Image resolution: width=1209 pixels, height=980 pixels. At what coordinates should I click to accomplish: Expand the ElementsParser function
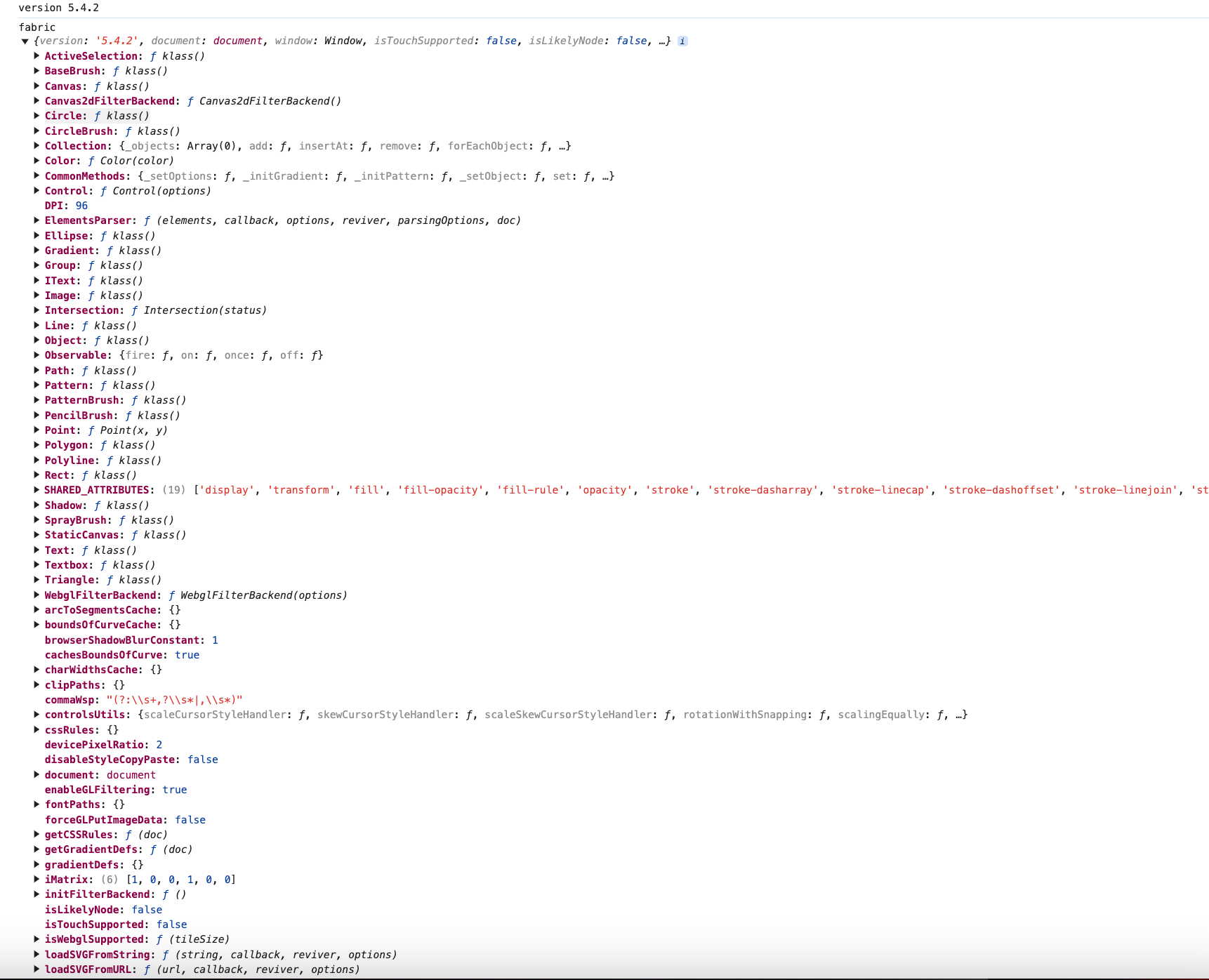(x=37, y=220)
